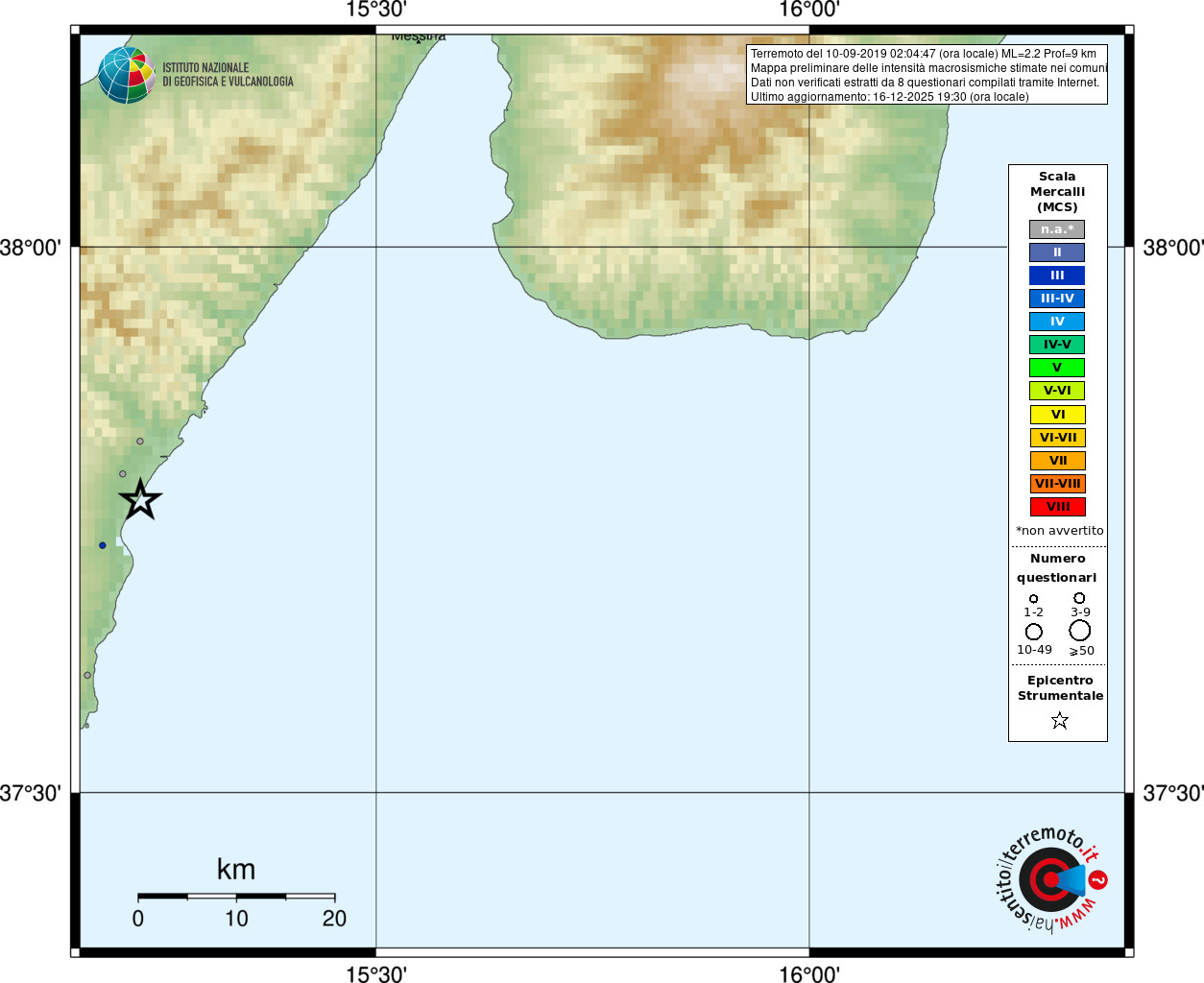The image size is (1204, 983).
Task: Click the top 16°00' longitude label
Action: point(808,10)
